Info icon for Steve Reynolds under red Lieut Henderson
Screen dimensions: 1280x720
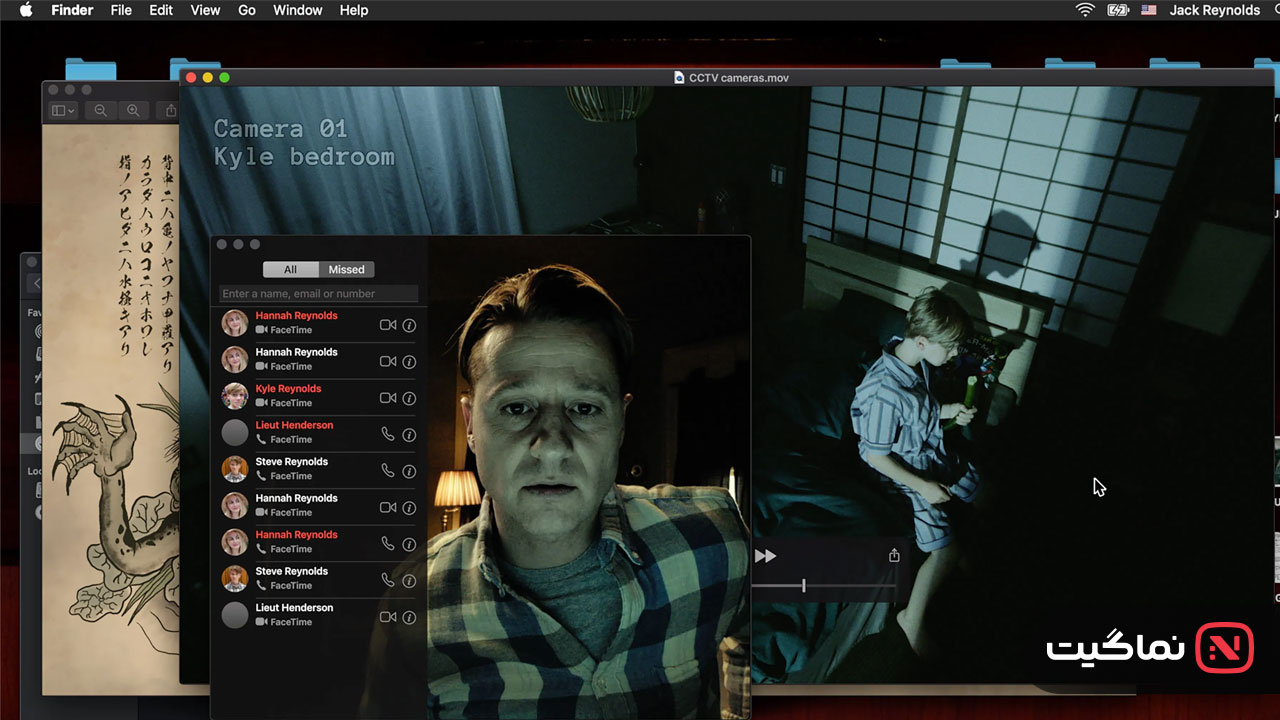409,471
